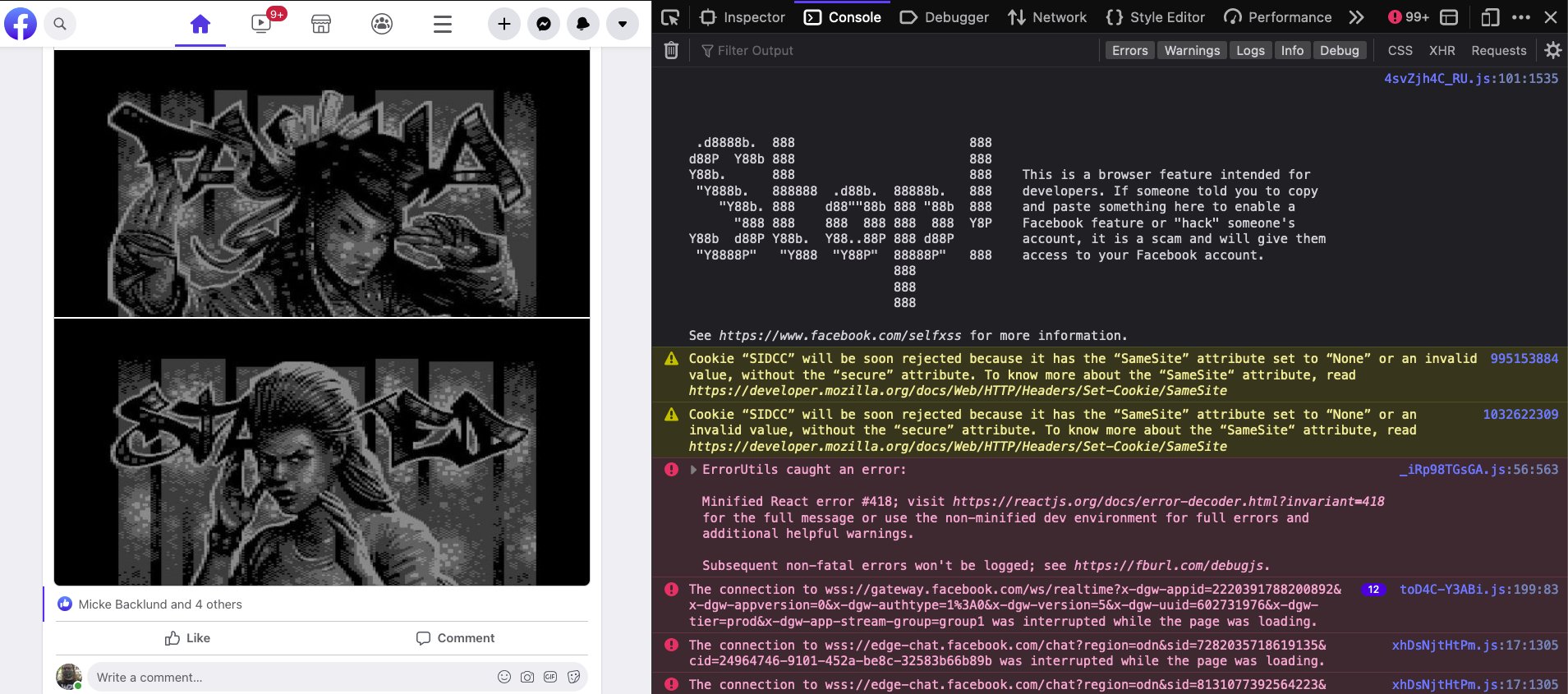This screenshot has width=1568, height=694.
Task: Switch to Network tab
Action: point(1047,17)
